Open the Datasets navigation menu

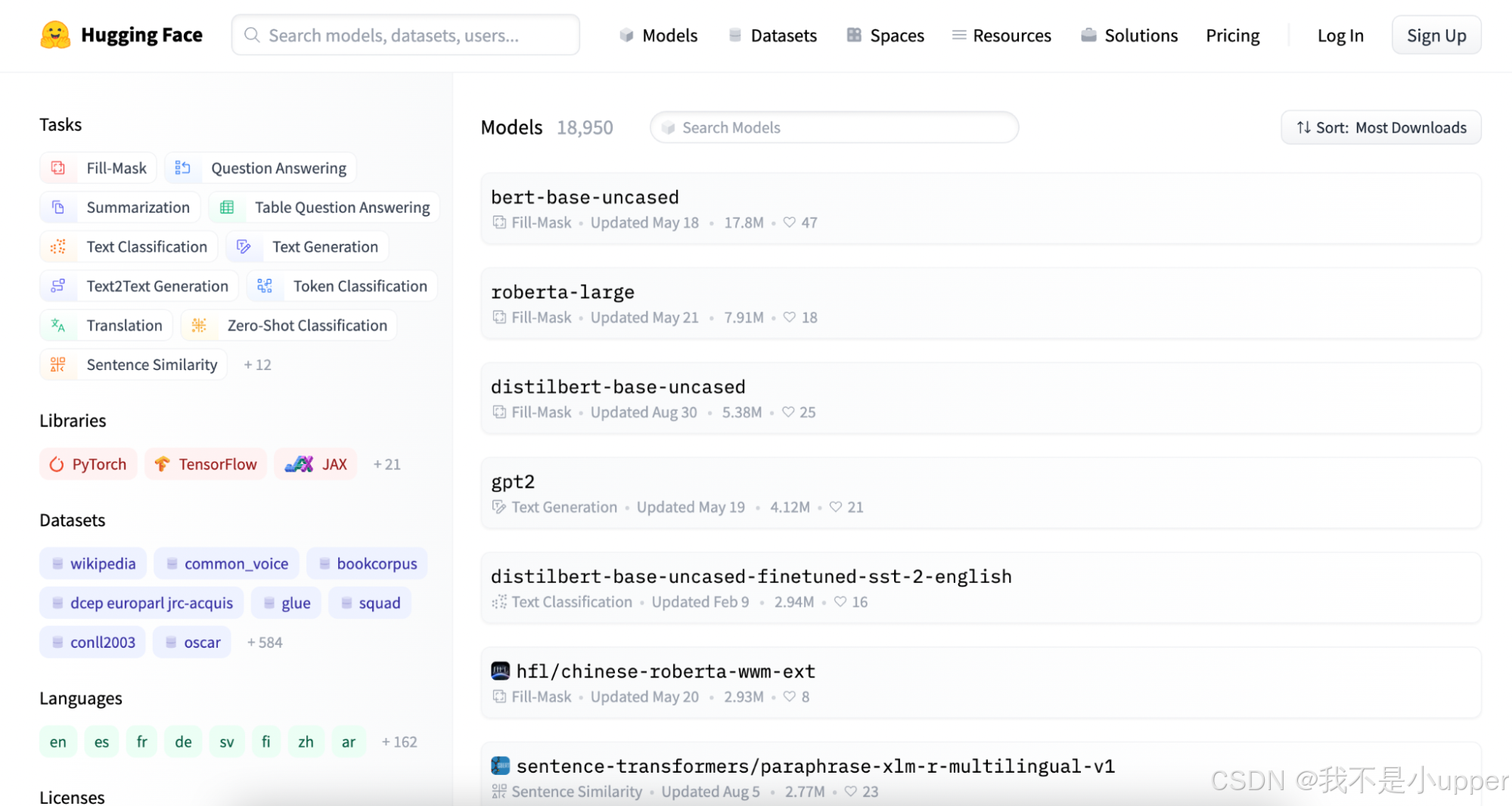point(783,35)
